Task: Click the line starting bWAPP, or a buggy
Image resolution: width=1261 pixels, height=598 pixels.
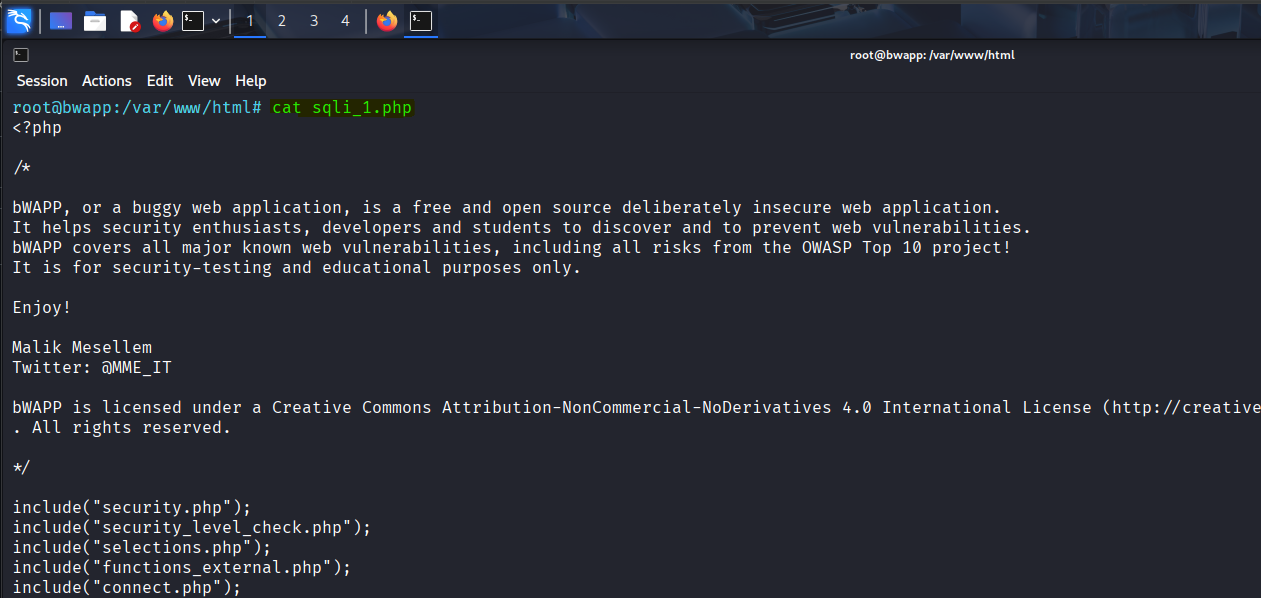Action: [507, 207]
